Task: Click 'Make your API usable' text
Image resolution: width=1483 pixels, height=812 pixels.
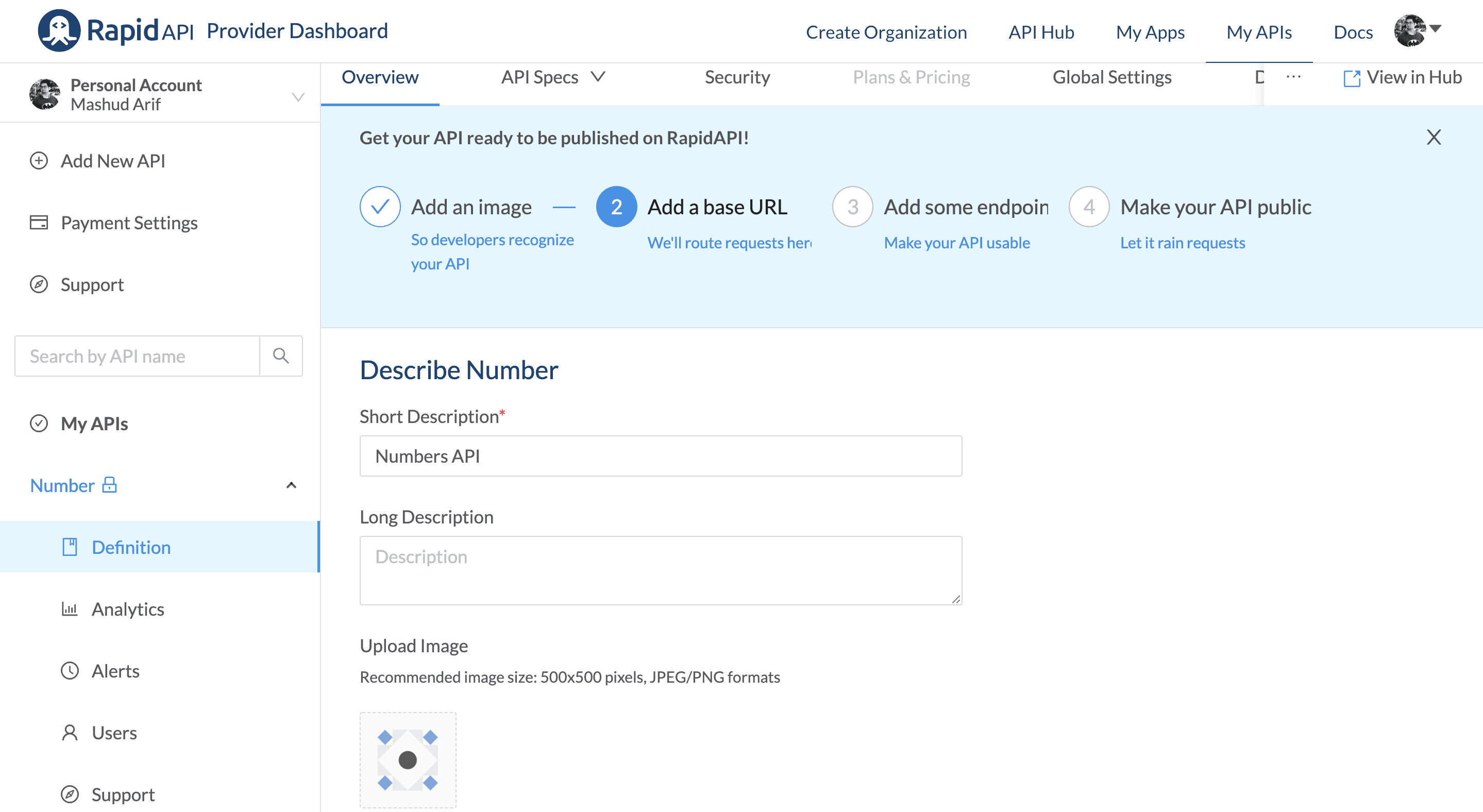Action: [x=956, y=242]
